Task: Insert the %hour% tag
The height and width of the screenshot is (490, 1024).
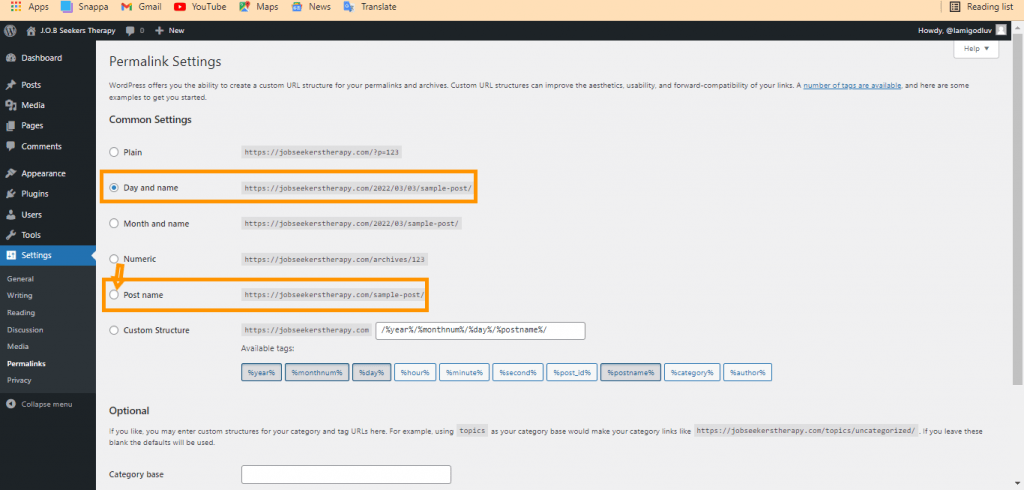Action: (x=415, y=372)
